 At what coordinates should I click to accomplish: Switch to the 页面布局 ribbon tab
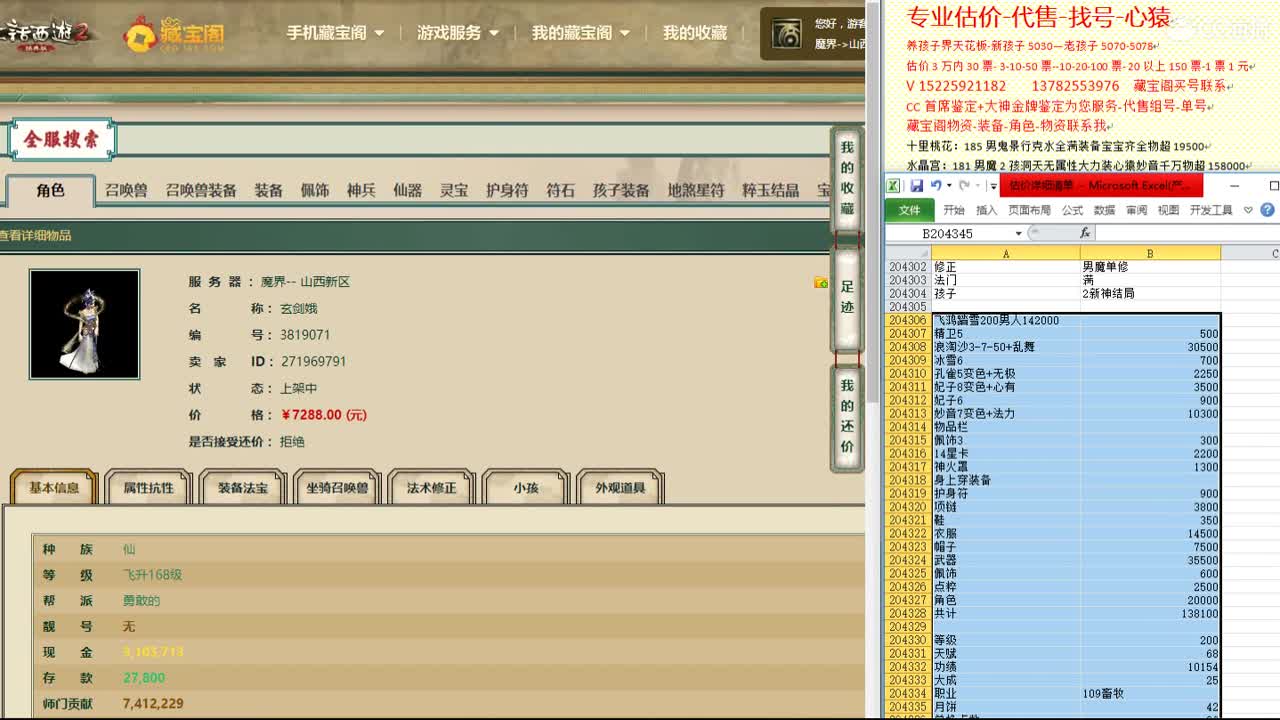pyautogui.click(x=1030, y=210)
